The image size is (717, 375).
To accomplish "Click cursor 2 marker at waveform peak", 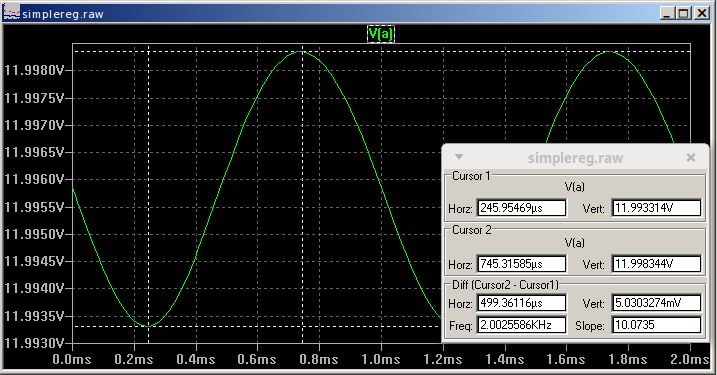I will click(302, 52).
